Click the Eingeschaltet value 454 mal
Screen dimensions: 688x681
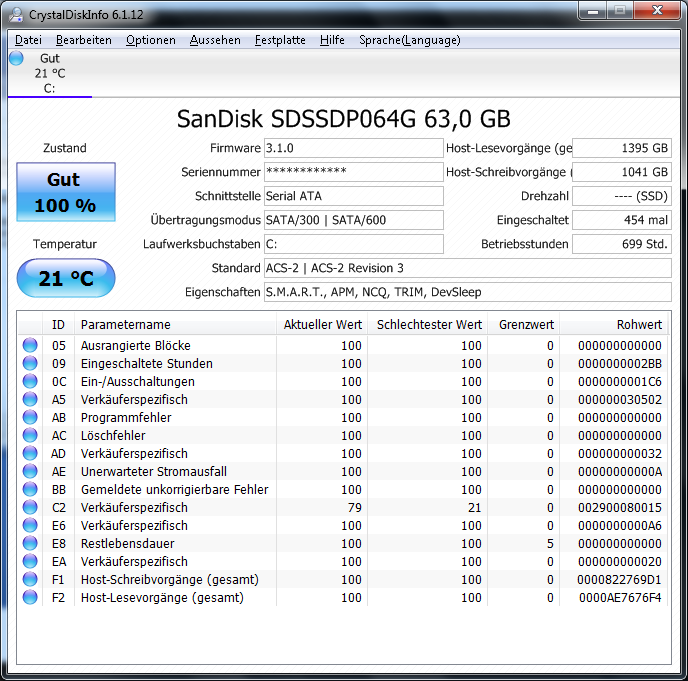click(x=622, y=220)
